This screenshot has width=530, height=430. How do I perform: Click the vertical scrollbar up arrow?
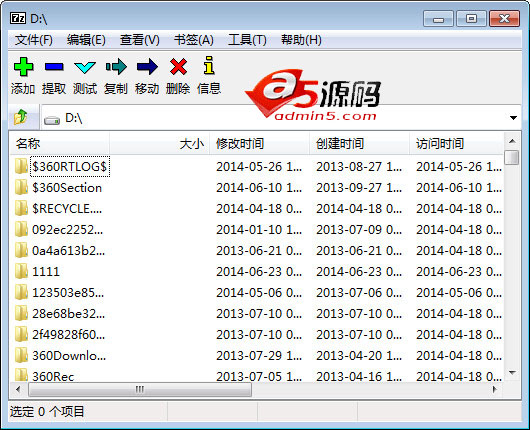(x=512, y=141)
